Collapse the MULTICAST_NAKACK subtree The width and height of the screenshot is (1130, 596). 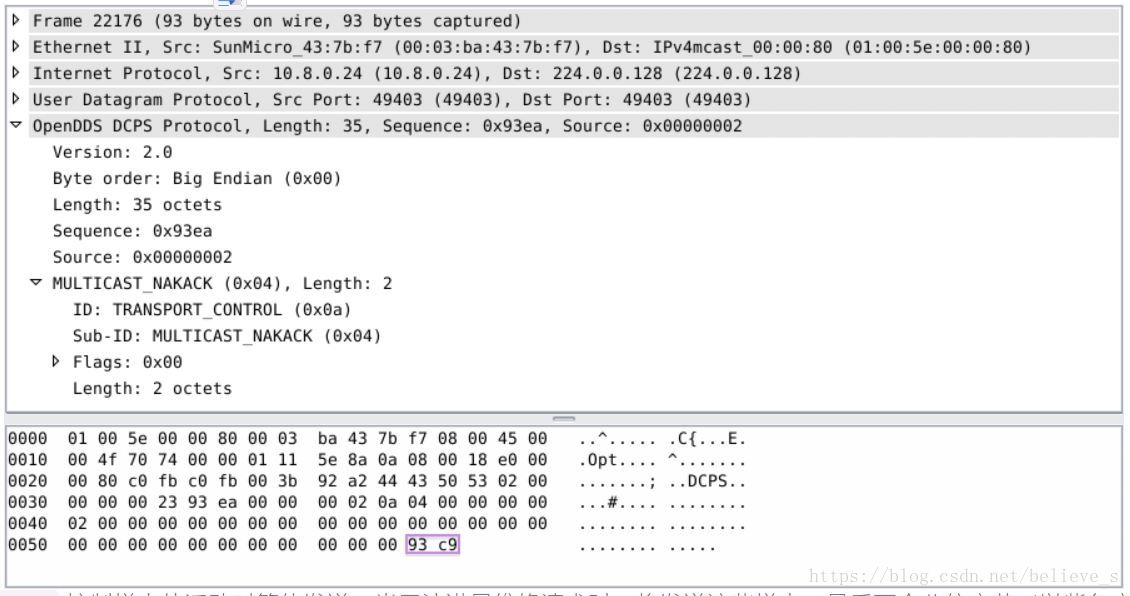coord(36,283)
